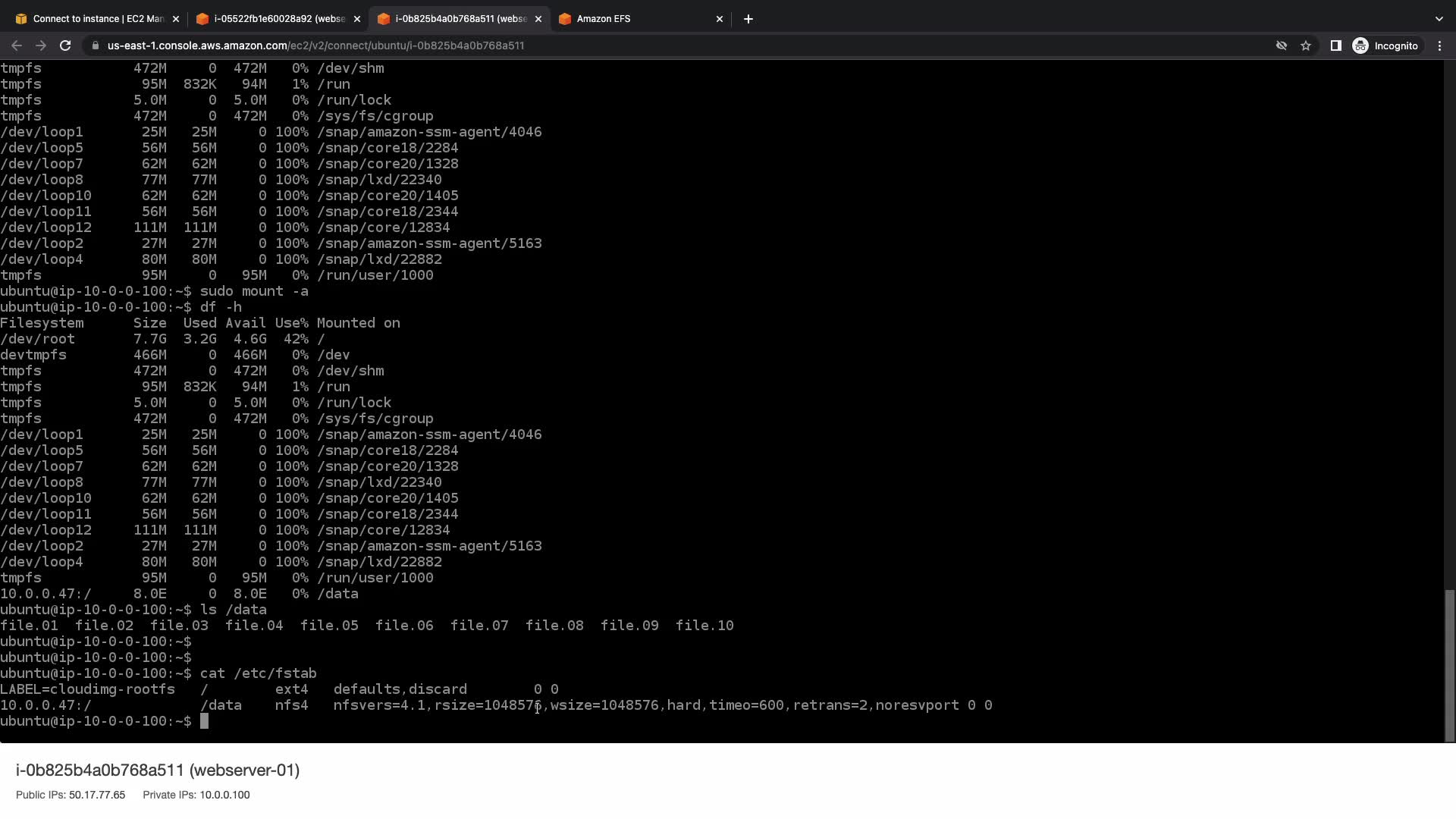Viewport: 1456px width, 819px height.
Task: Bookmark this page with the star icon
Action: [x=1306, y=45]
